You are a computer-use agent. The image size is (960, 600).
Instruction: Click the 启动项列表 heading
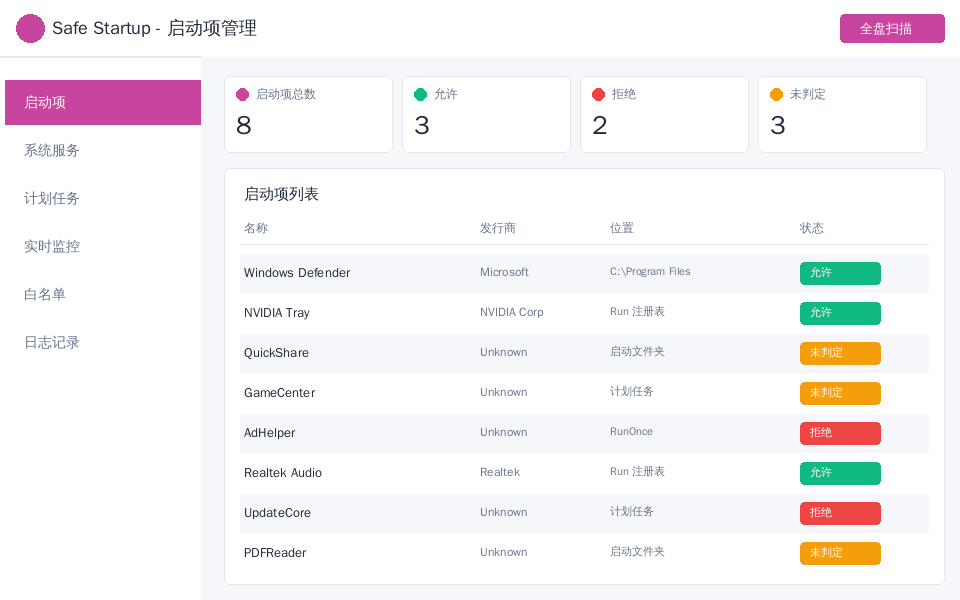282,195
